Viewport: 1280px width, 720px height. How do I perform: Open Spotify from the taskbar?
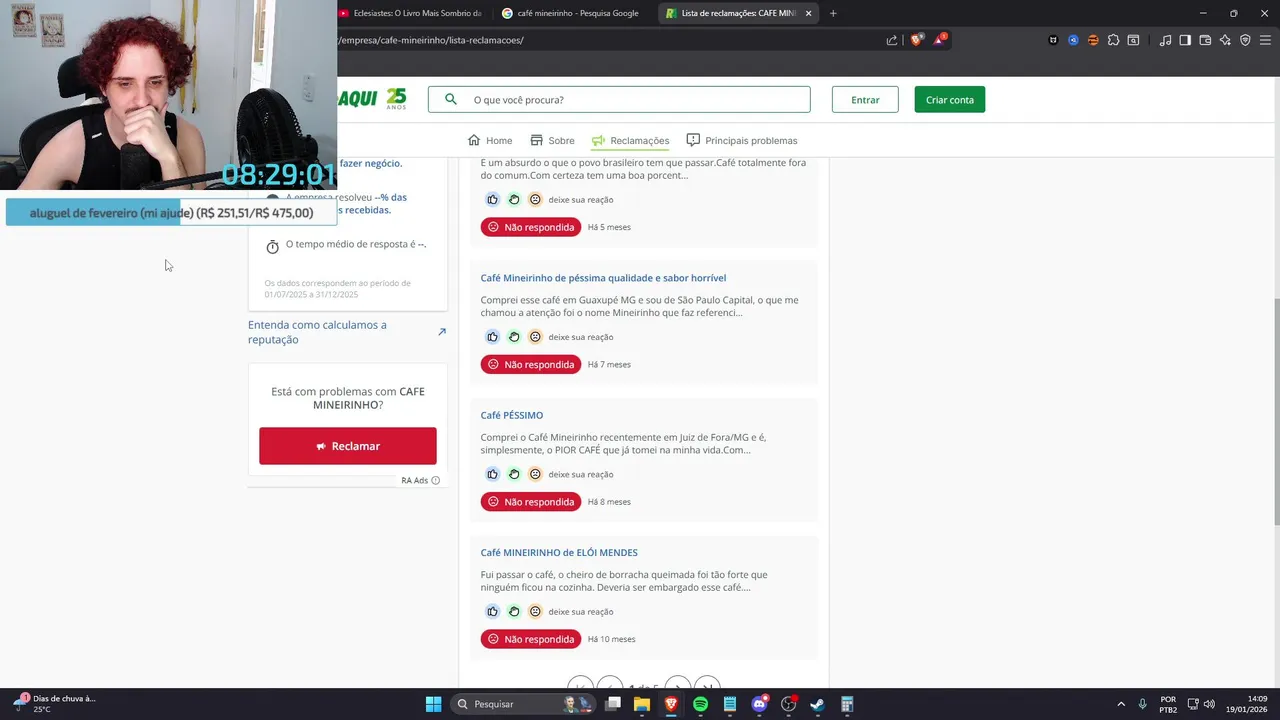point(700,704)
